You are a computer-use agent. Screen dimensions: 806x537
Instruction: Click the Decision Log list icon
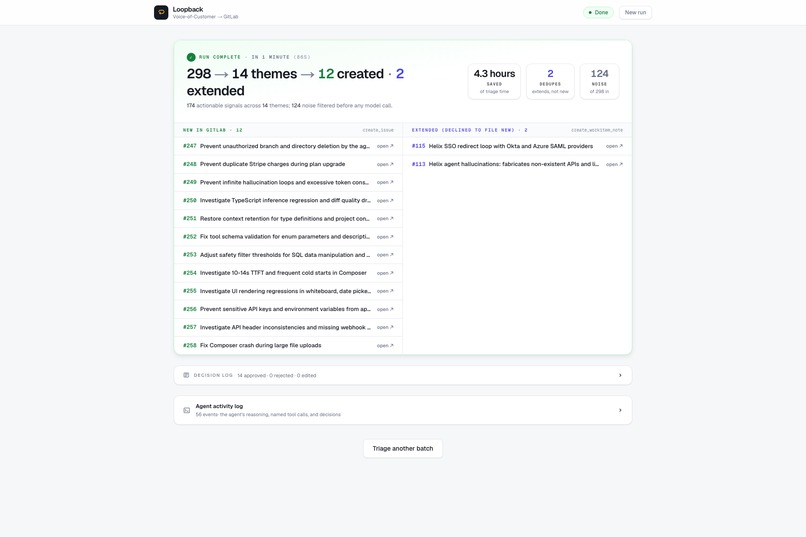click(186, 375)
